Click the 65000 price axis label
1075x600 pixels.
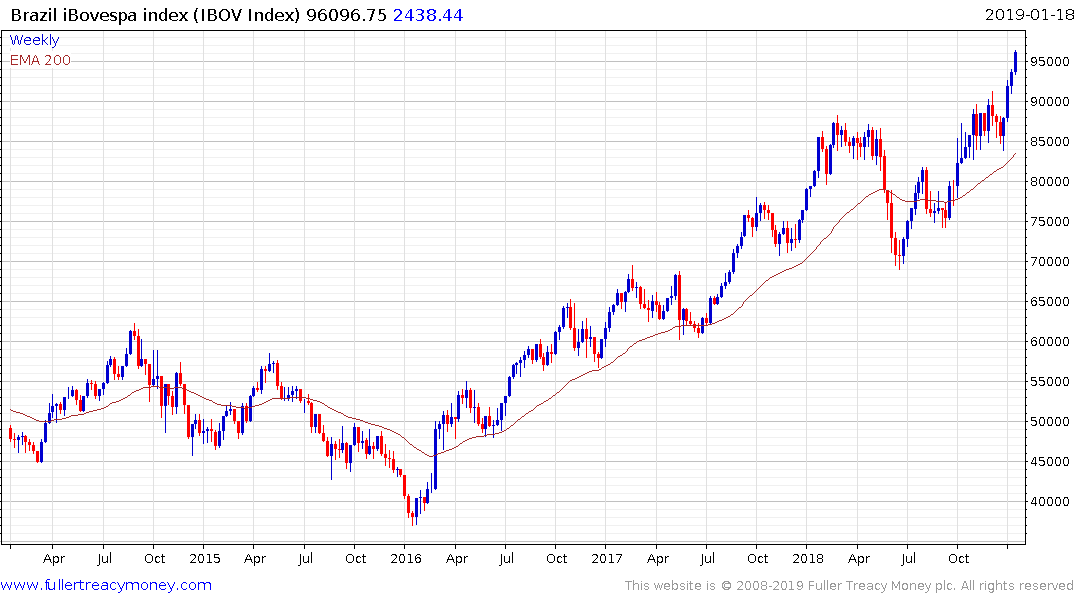pyautogui.click(x=1049, y=302)
